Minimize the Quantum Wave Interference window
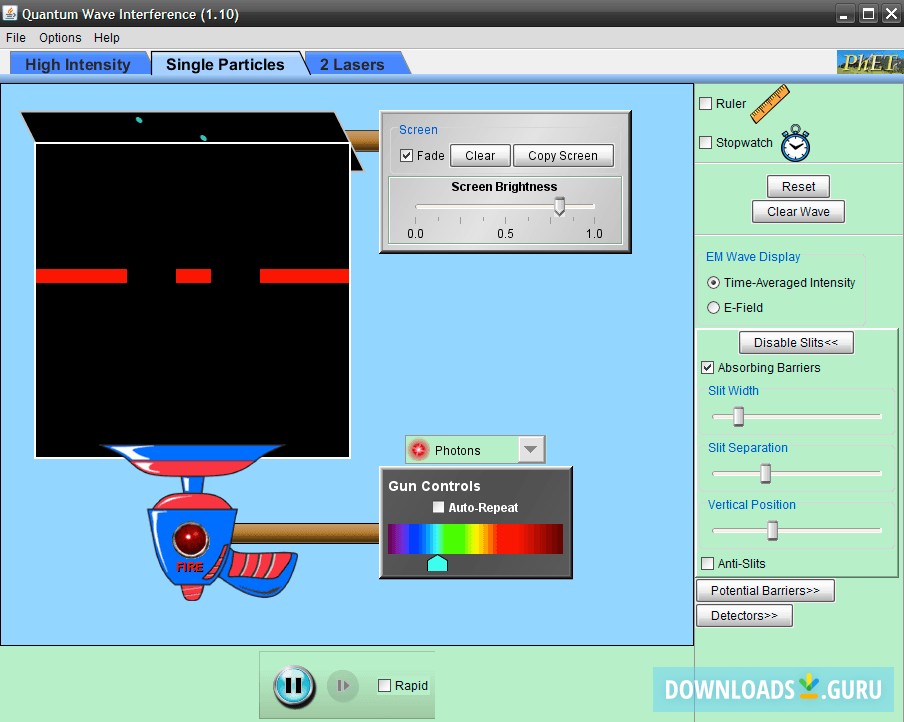Screen dimensions: 904x722 click(x=844, y=14)
